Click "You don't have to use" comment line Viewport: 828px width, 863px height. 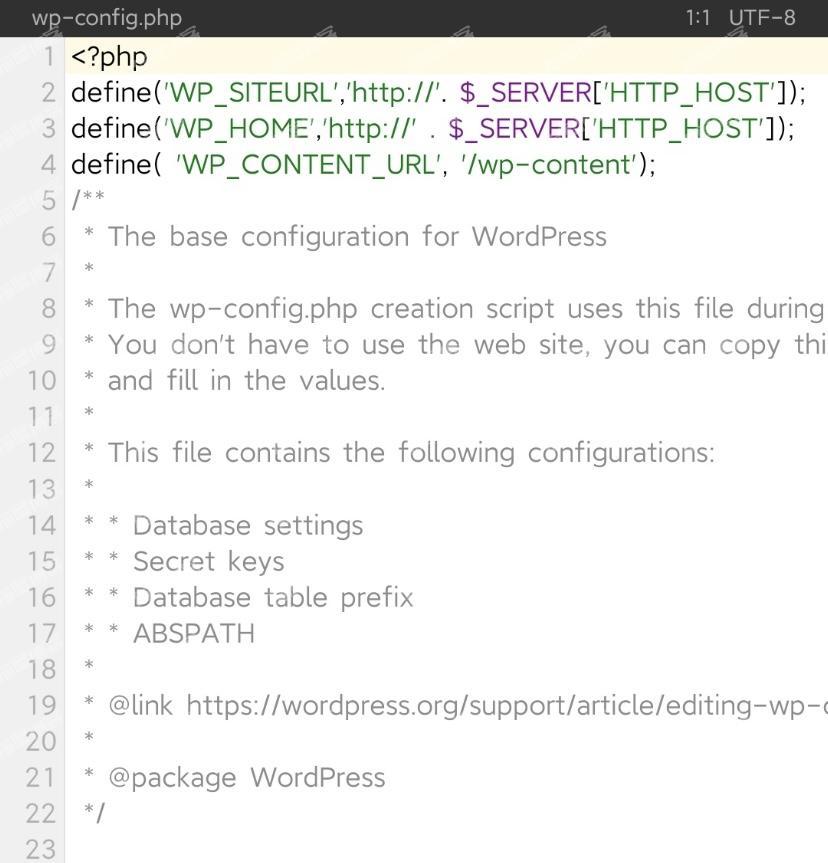467,345
